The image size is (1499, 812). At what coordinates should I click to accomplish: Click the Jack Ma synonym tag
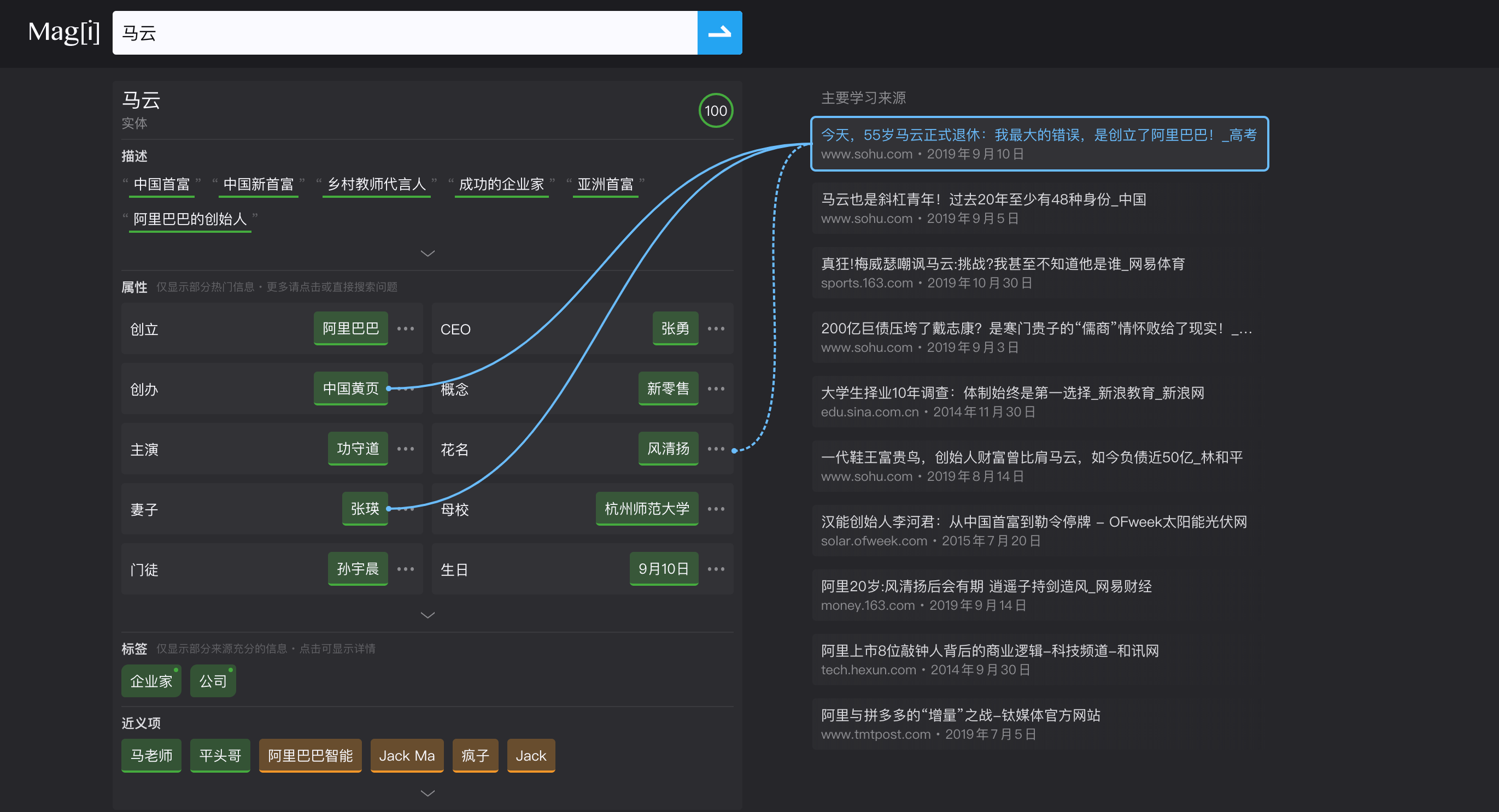[403, 757]
